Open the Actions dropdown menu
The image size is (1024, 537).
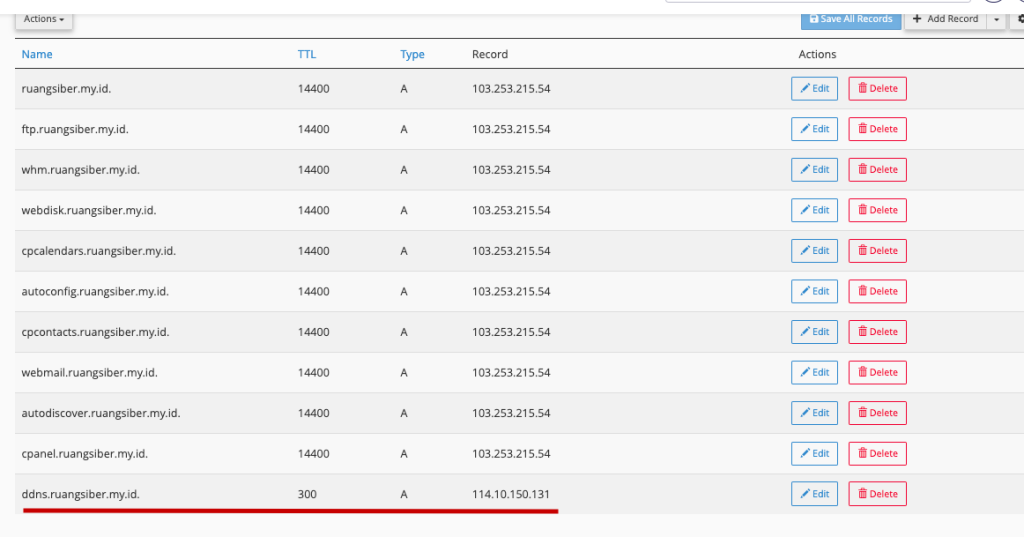click(x=44, y=18)
